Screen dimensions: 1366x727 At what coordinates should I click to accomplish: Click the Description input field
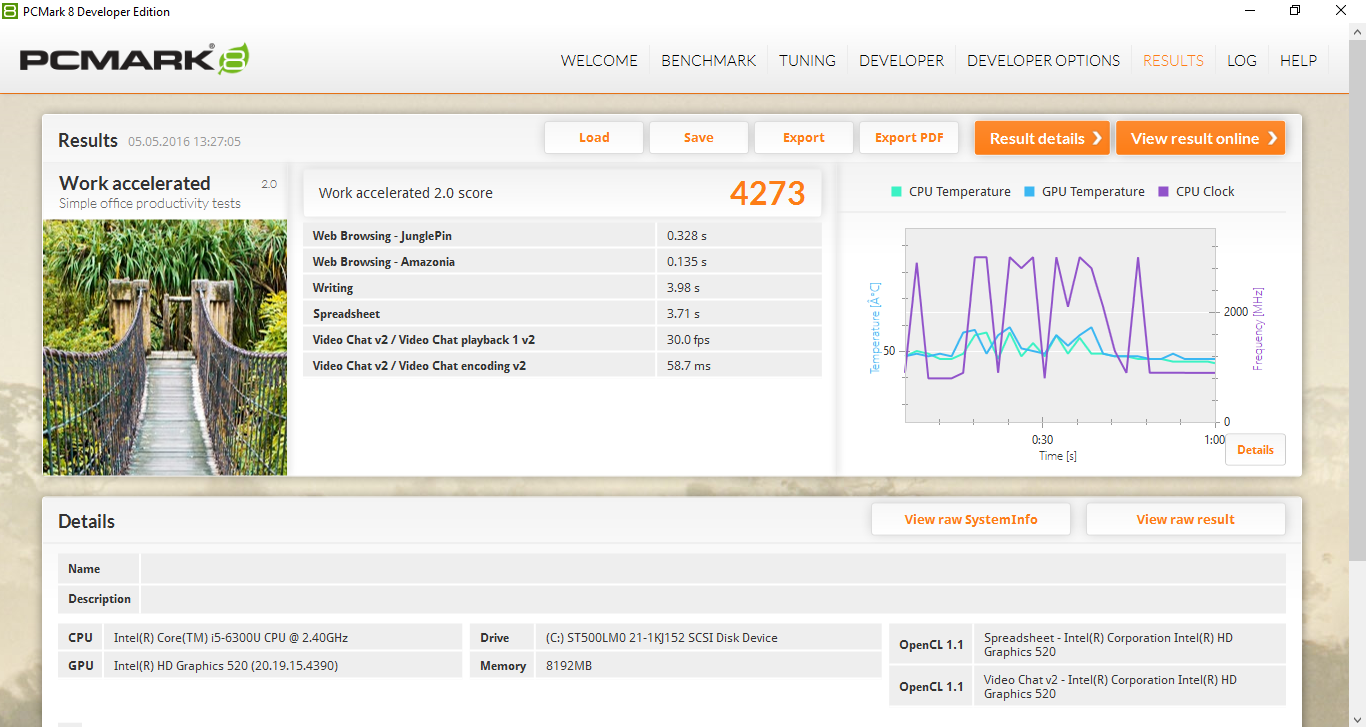[x=713, y=599]
